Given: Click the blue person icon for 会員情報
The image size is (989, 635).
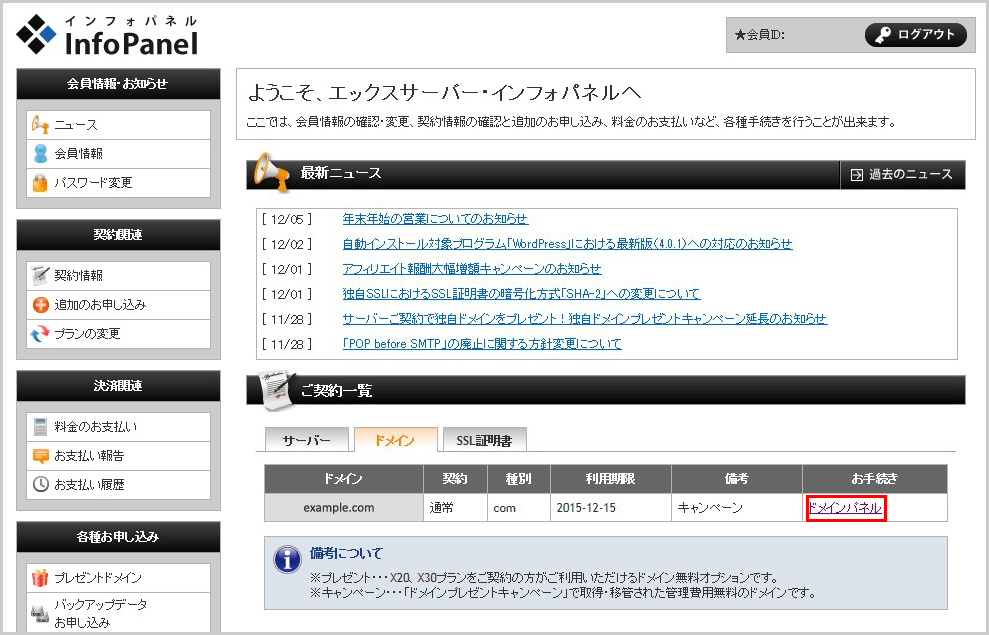Looking at the screenshot, I should [40, 154].
